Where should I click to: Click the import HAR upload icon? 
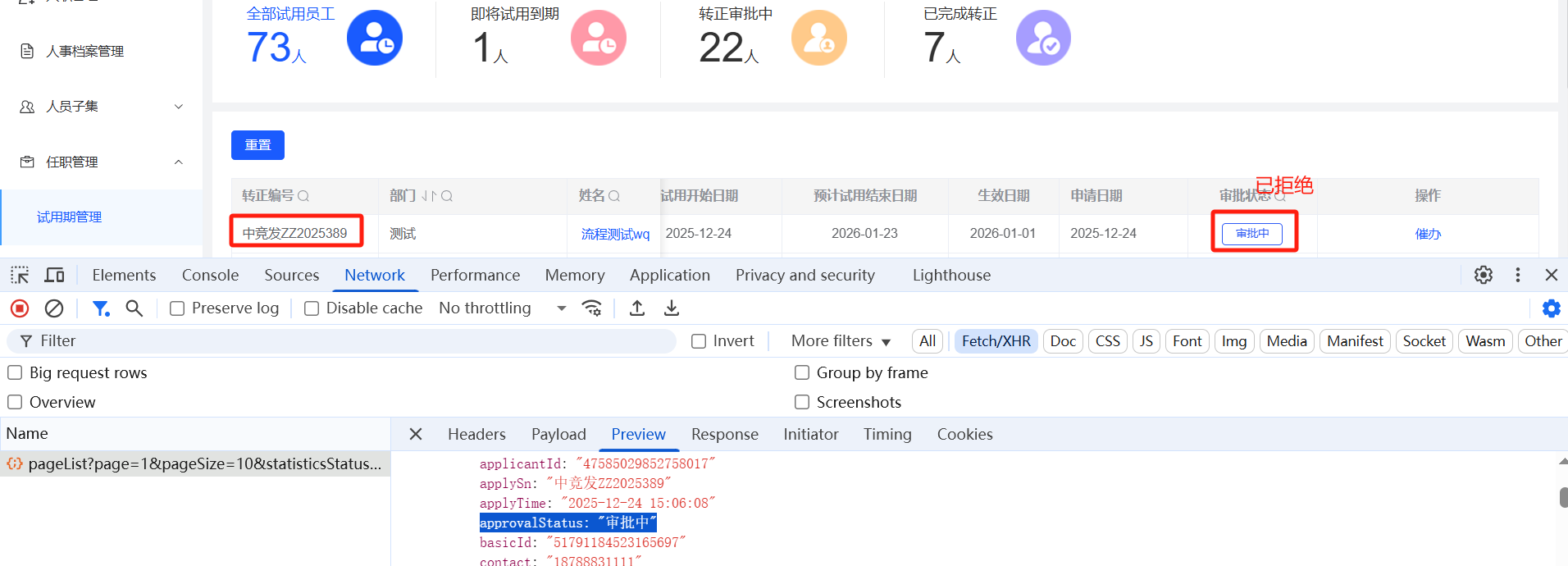click(x=637, y=308)
